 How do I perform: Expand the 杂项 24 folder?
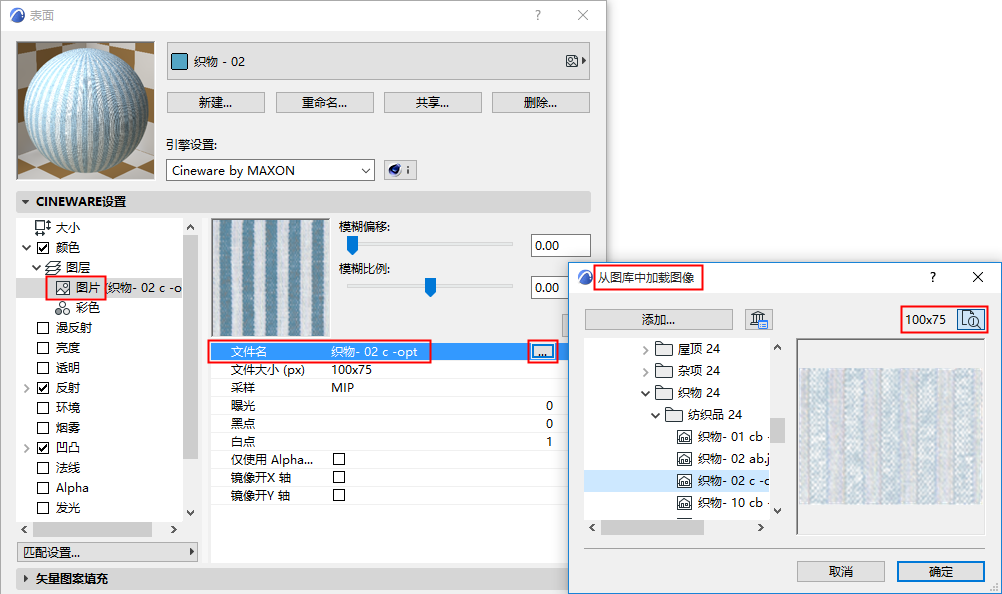(x=645, y=371)
